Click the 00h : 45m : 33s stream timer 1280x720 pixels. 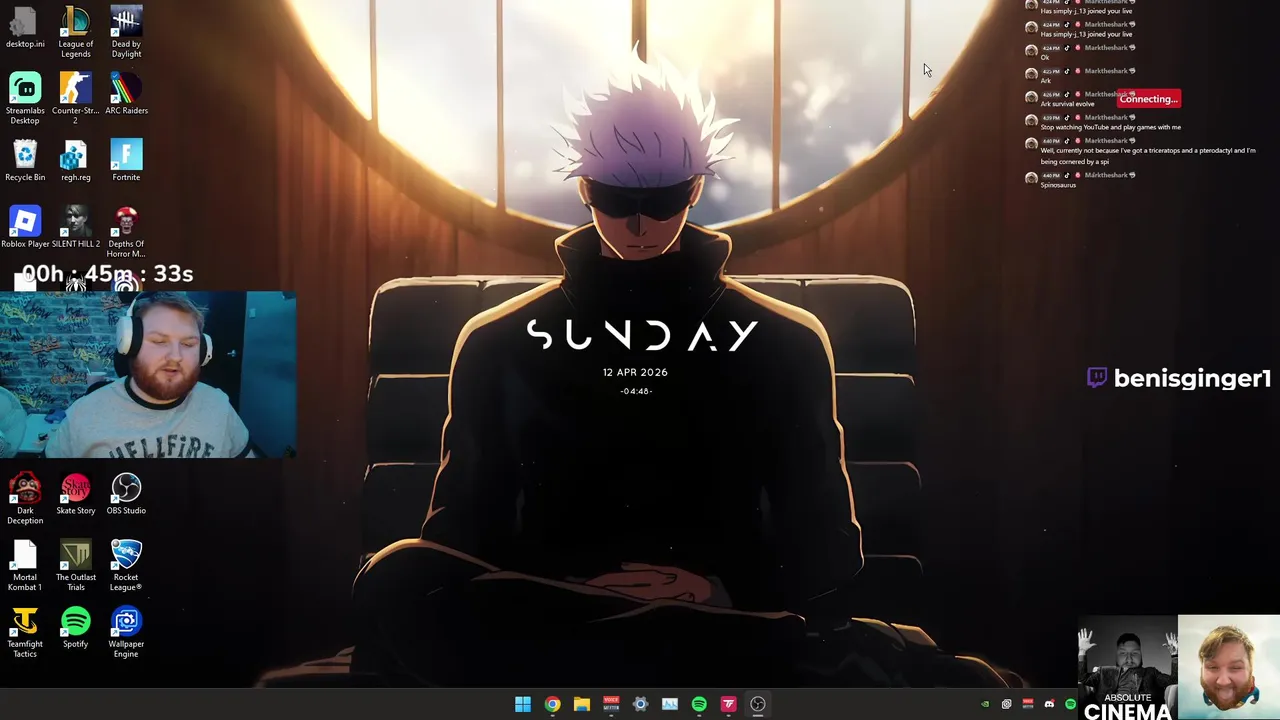click(107, 273)
